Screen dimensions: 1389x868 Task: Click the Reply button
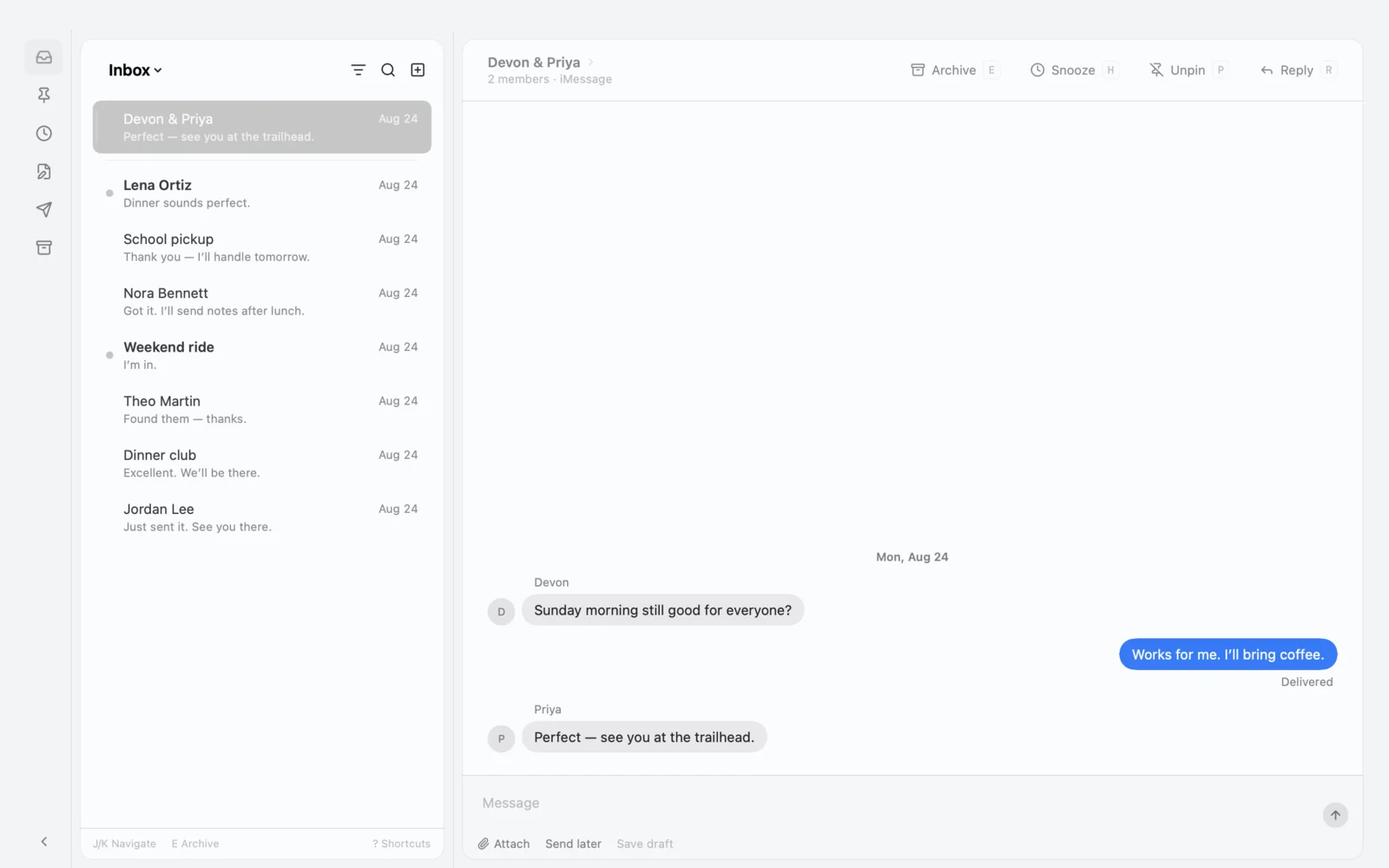coord(1297,70)
